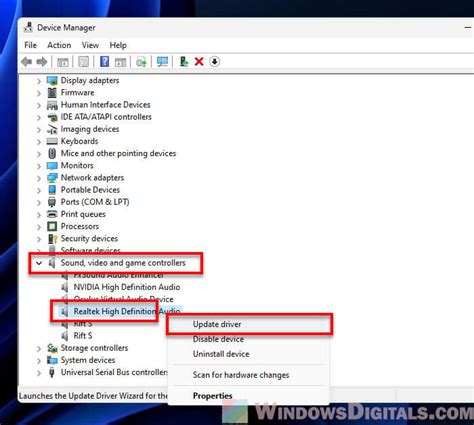Click the Imaging devices camera icon
This screenshot has height=425, width=474.
point(52,129)
